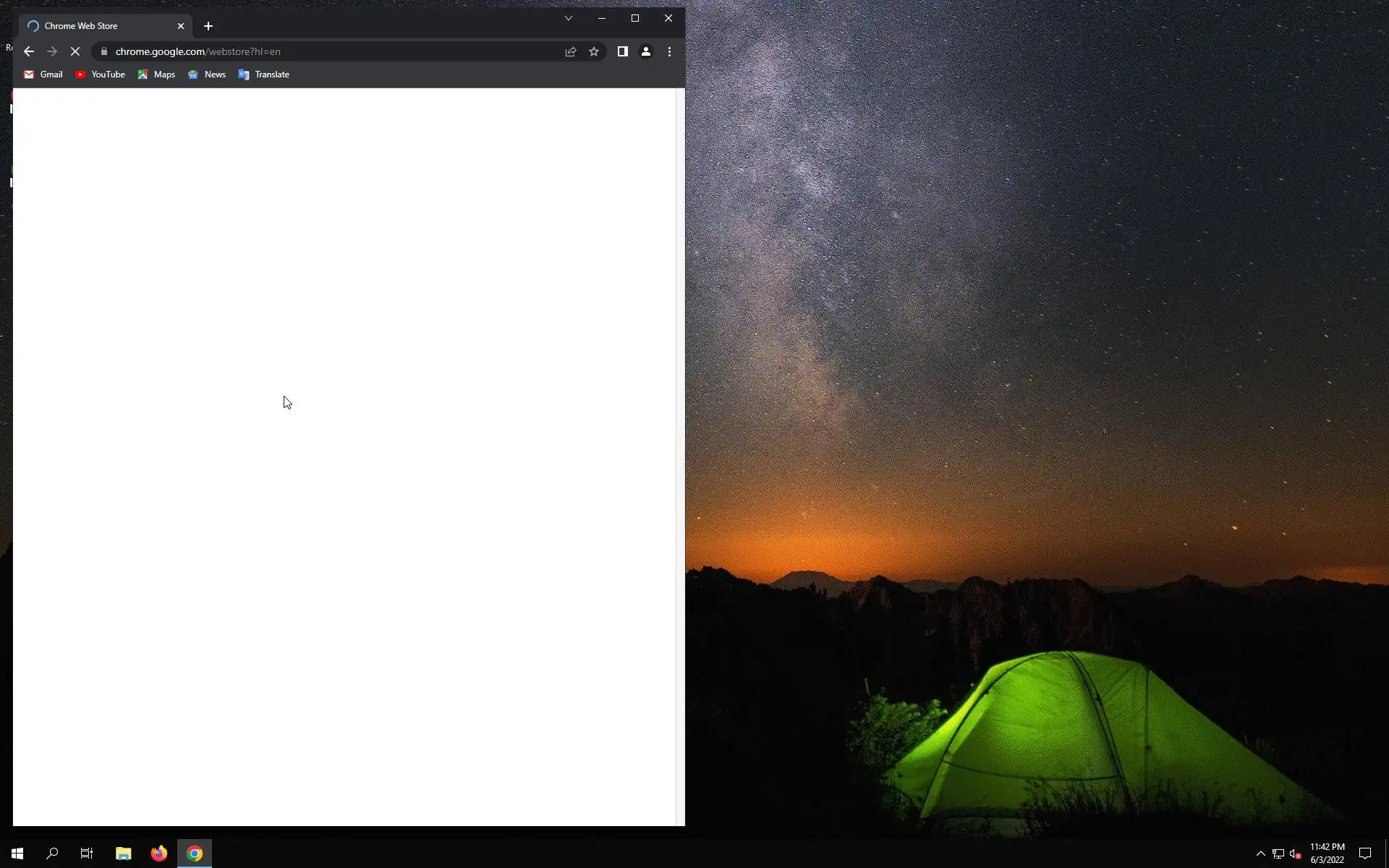This screenshot has height=868, width=1389.
Task: View site information lock icon
Action: coord(104,51)
